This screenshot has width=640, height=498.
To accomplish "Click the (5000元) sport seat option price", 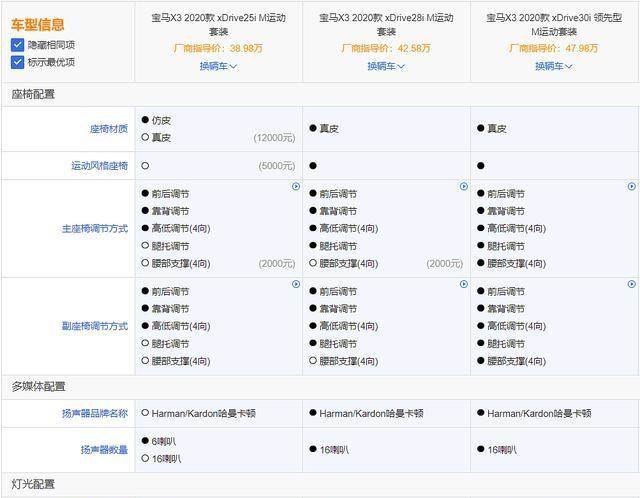I will click(x=277, y=166).
